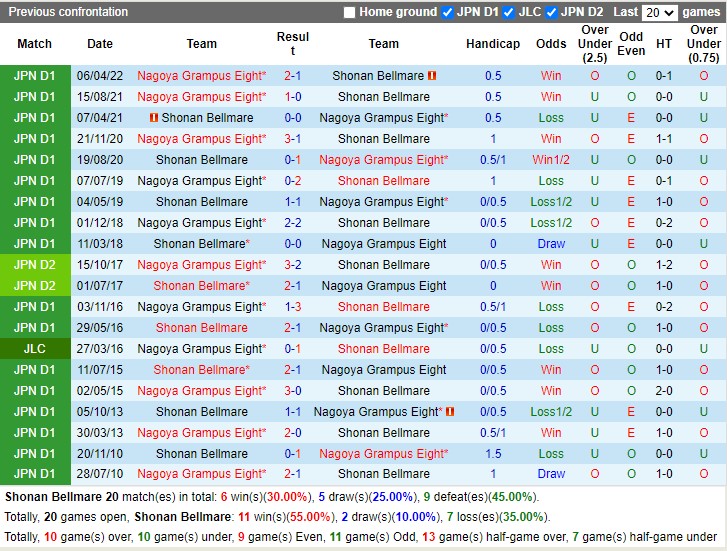
Task: Open the 2-1 result of the 06/04/22 match
Action: click(x=293, y=76)
